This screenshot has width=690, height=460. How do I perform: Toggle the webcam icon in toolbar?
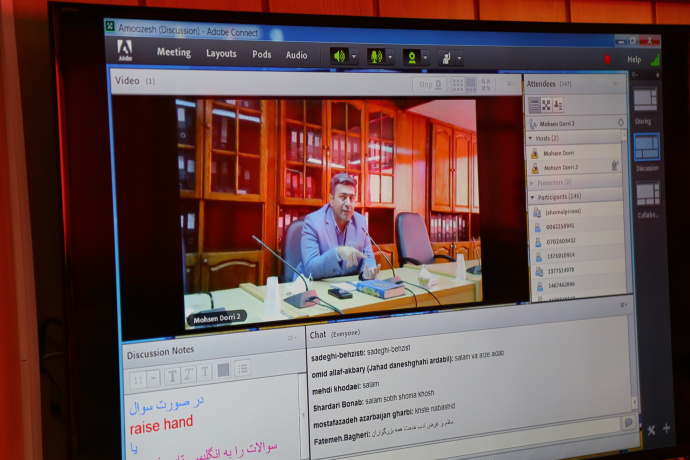[410, 57]
